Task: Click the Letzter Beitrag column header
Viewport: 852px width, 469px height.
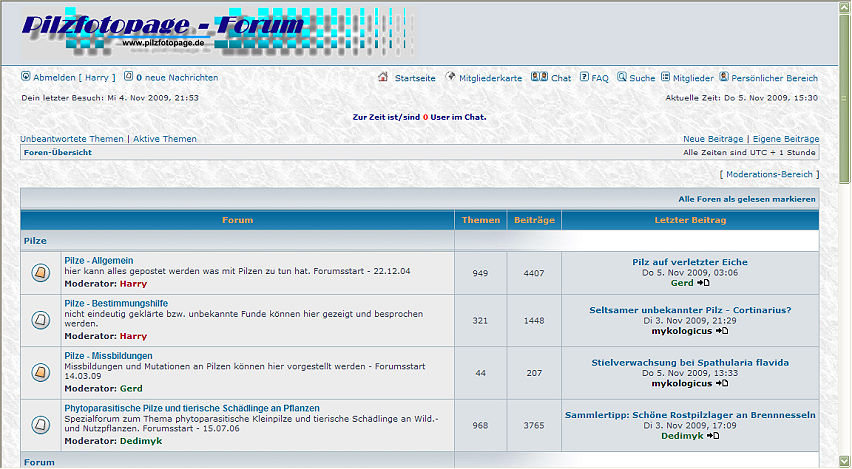Action: (690, 220)
